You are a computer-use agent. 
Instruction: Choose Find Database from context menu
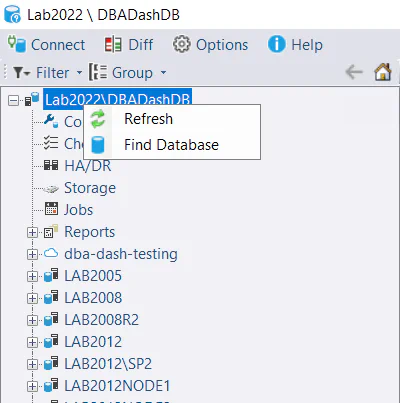point(172,145)
